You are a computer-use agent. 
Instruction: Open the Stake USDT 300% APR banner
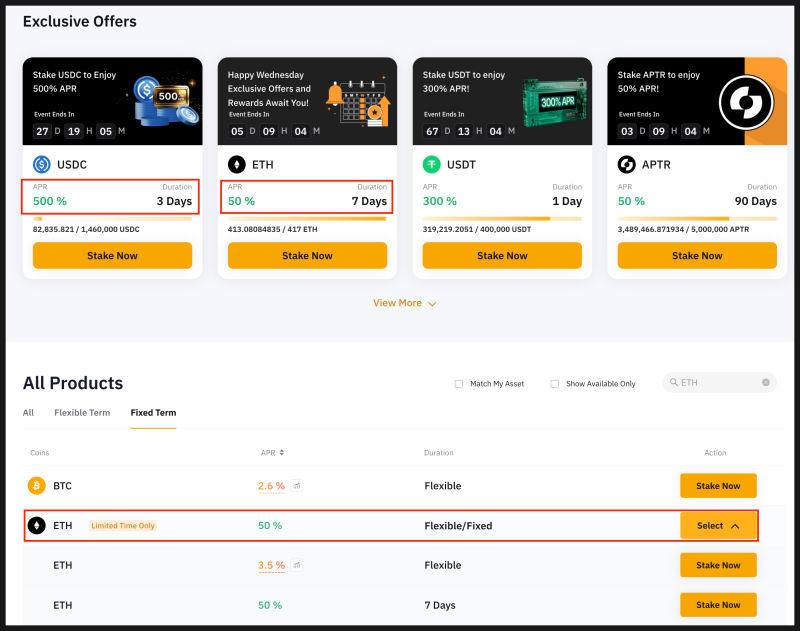coord(502,101)
